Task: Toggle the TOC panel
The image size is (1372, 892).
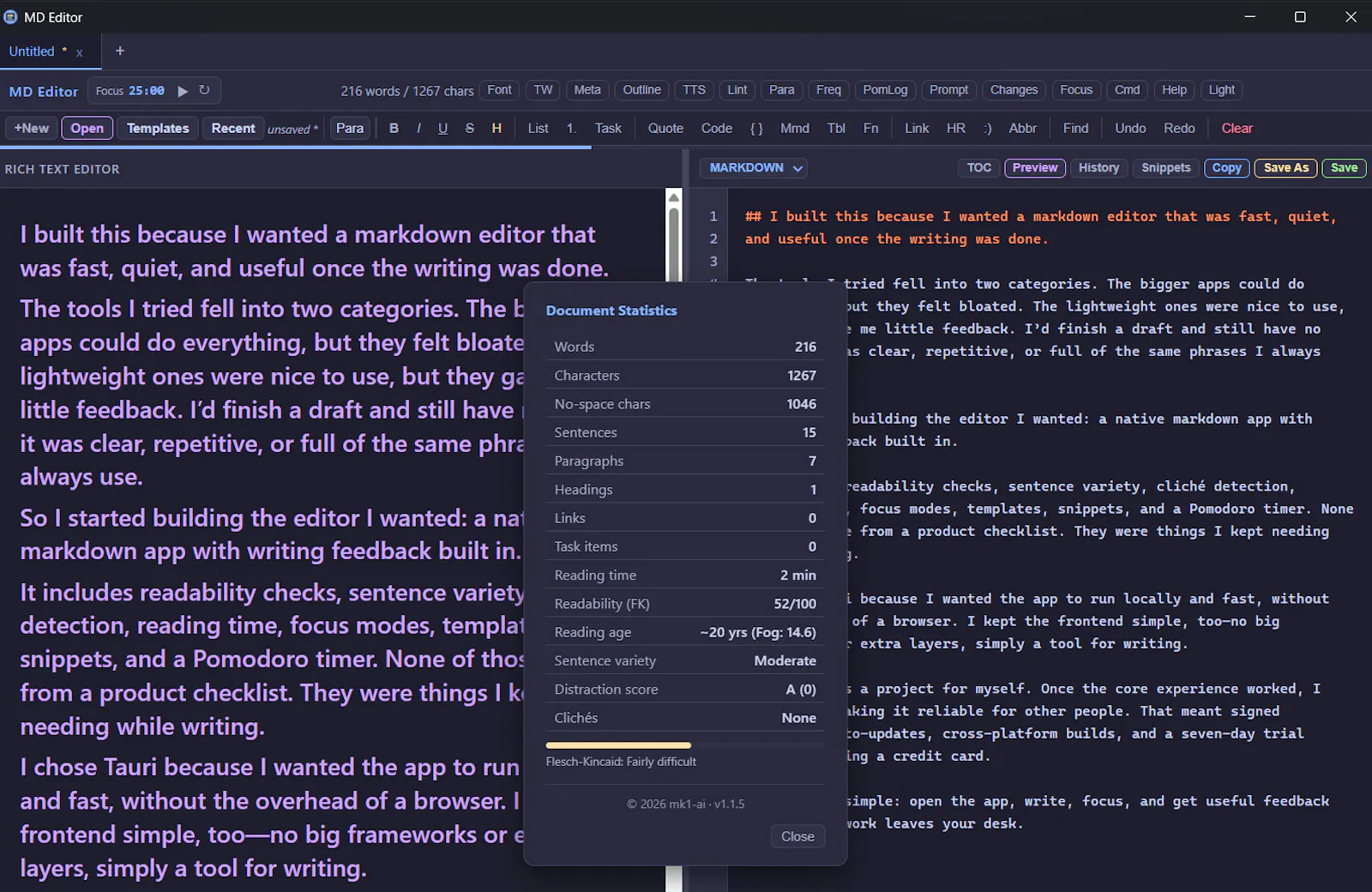Action: point(978,168)
